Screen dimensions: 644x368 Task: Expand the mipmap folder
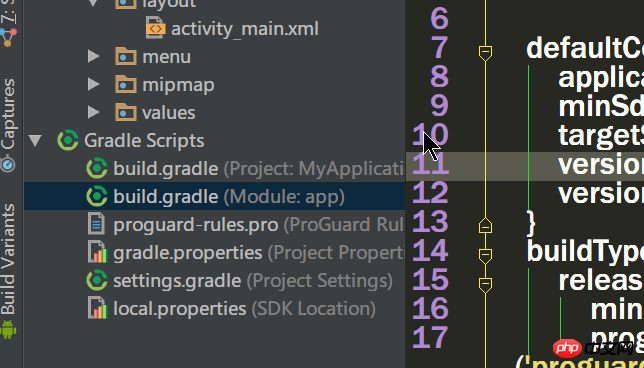(x=94, y=85)
